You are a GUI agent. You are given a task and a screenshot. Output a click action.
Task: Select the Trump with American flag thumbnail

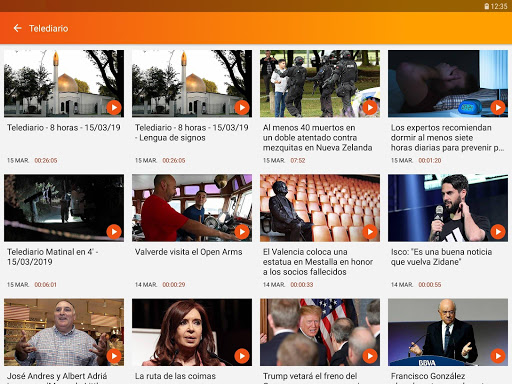(320, 332)
